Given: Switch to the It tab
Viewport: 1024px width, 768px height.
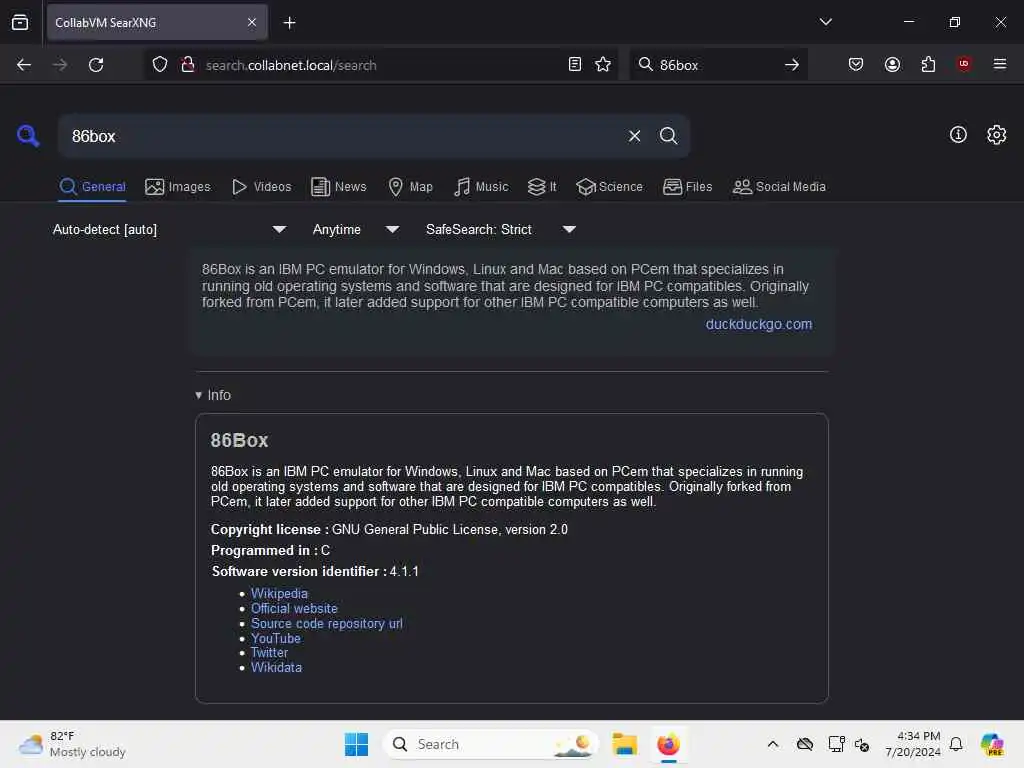Looking at the screenshot, I should (x=542, y=187).
